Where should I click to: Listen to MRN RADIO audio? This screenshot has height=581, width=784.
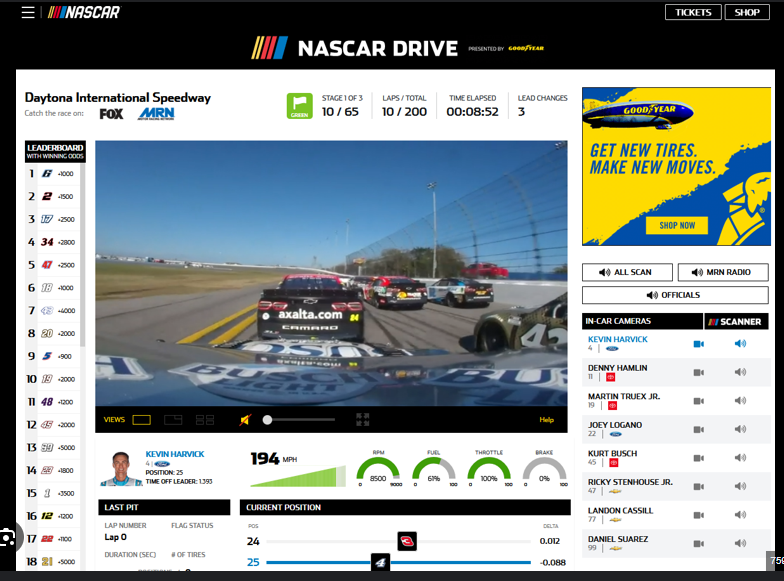point(723,272)
